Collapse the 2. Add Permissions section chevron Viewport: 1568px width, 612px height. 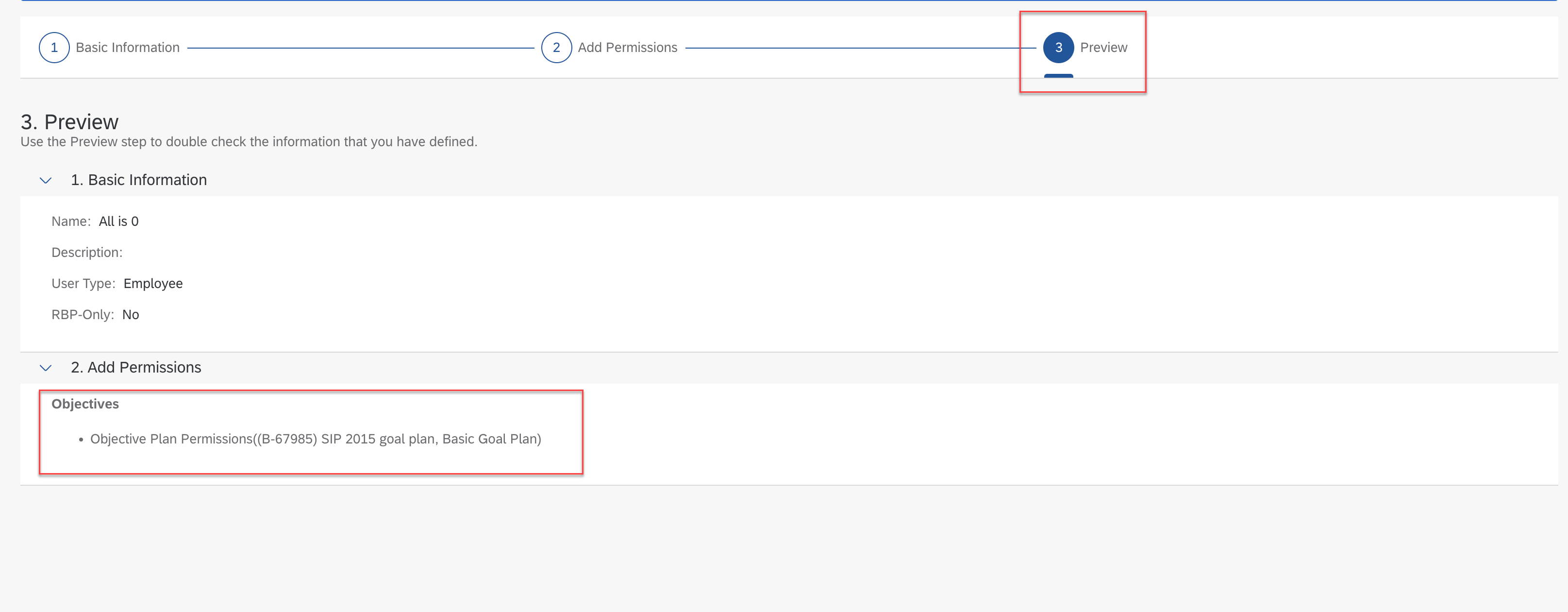point(46,368)
